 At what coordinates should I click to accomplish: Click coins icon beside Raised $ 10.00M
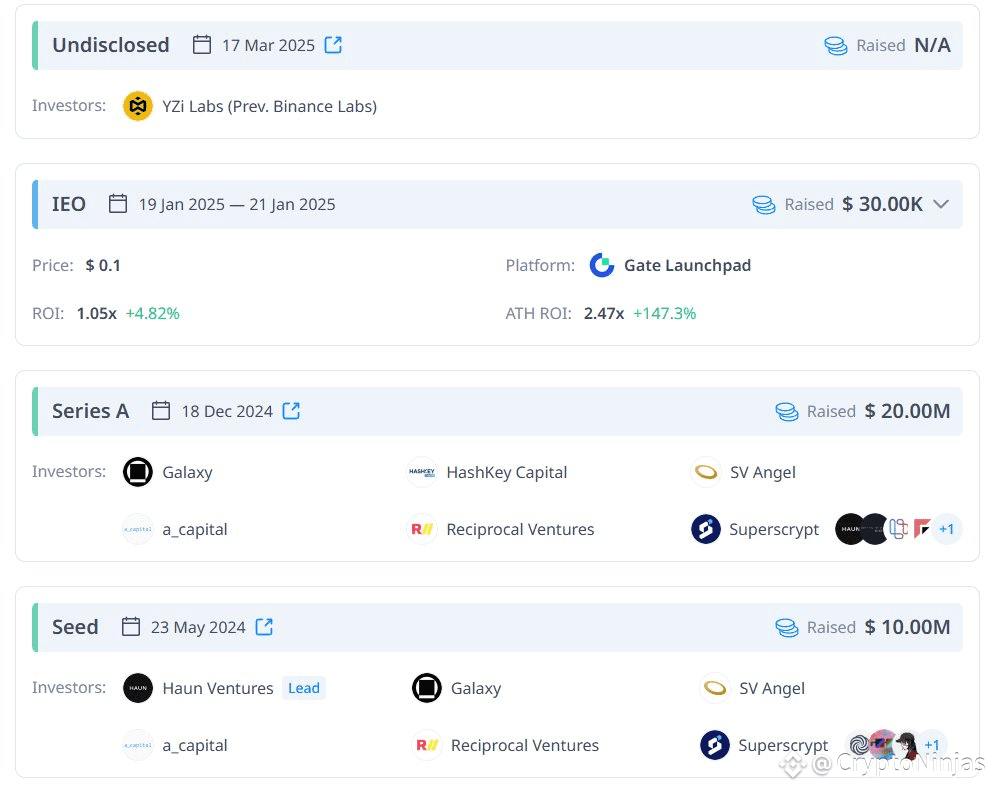point(787,628)
